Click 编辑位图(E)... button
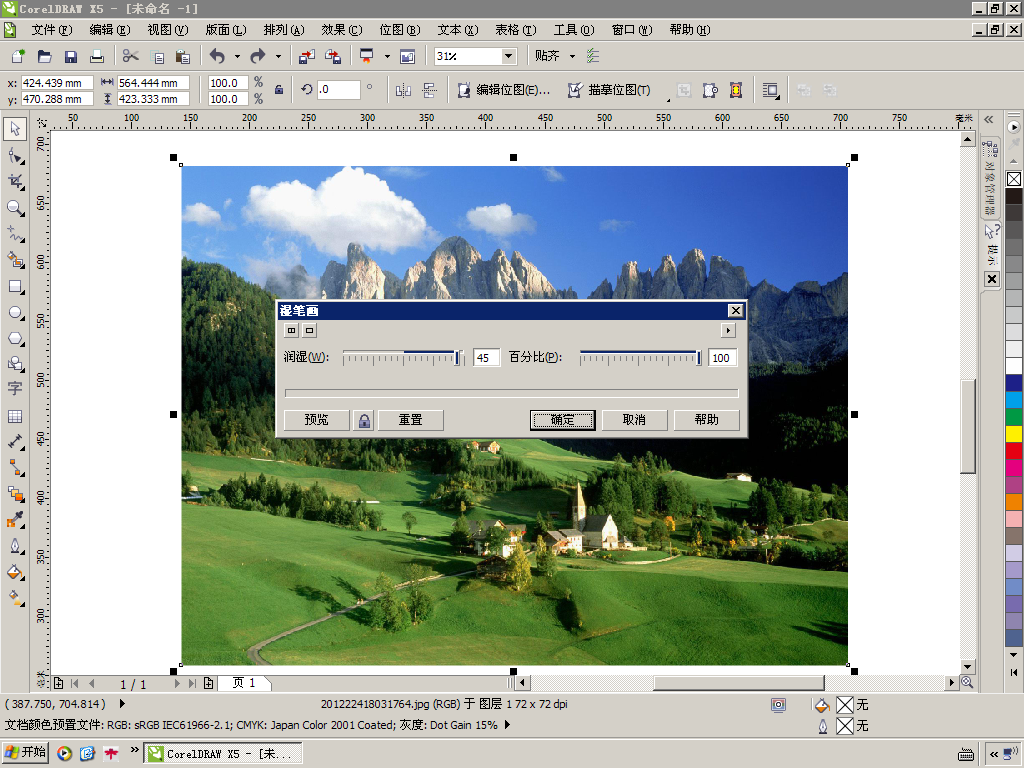This screenshot has height=768, width=1024. 504,90
